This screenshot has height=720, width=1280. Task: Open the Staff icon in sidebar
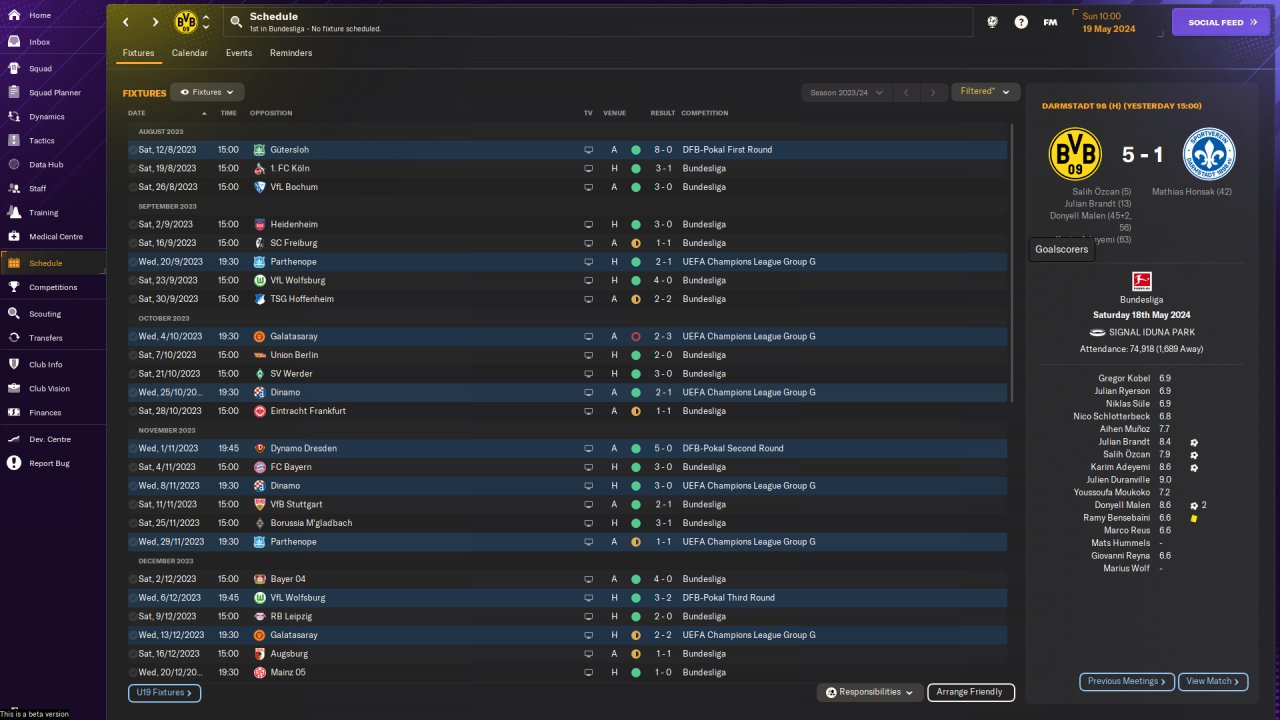pos(14,188)
